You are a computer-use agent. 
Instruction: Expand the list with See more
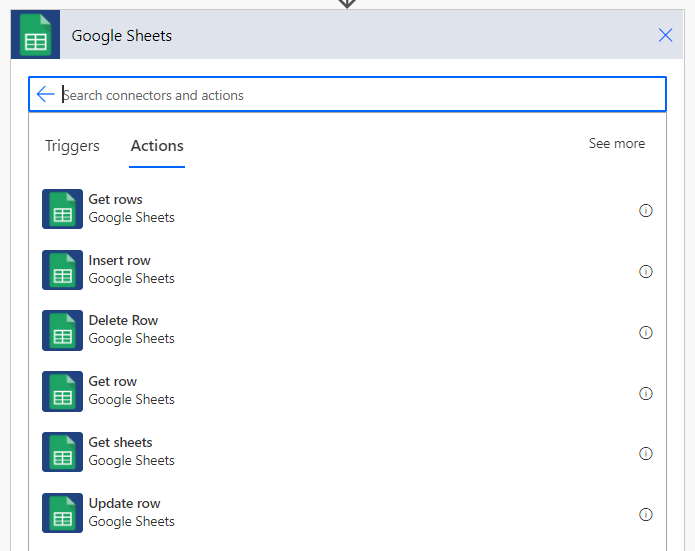click(x=617, y=143)
